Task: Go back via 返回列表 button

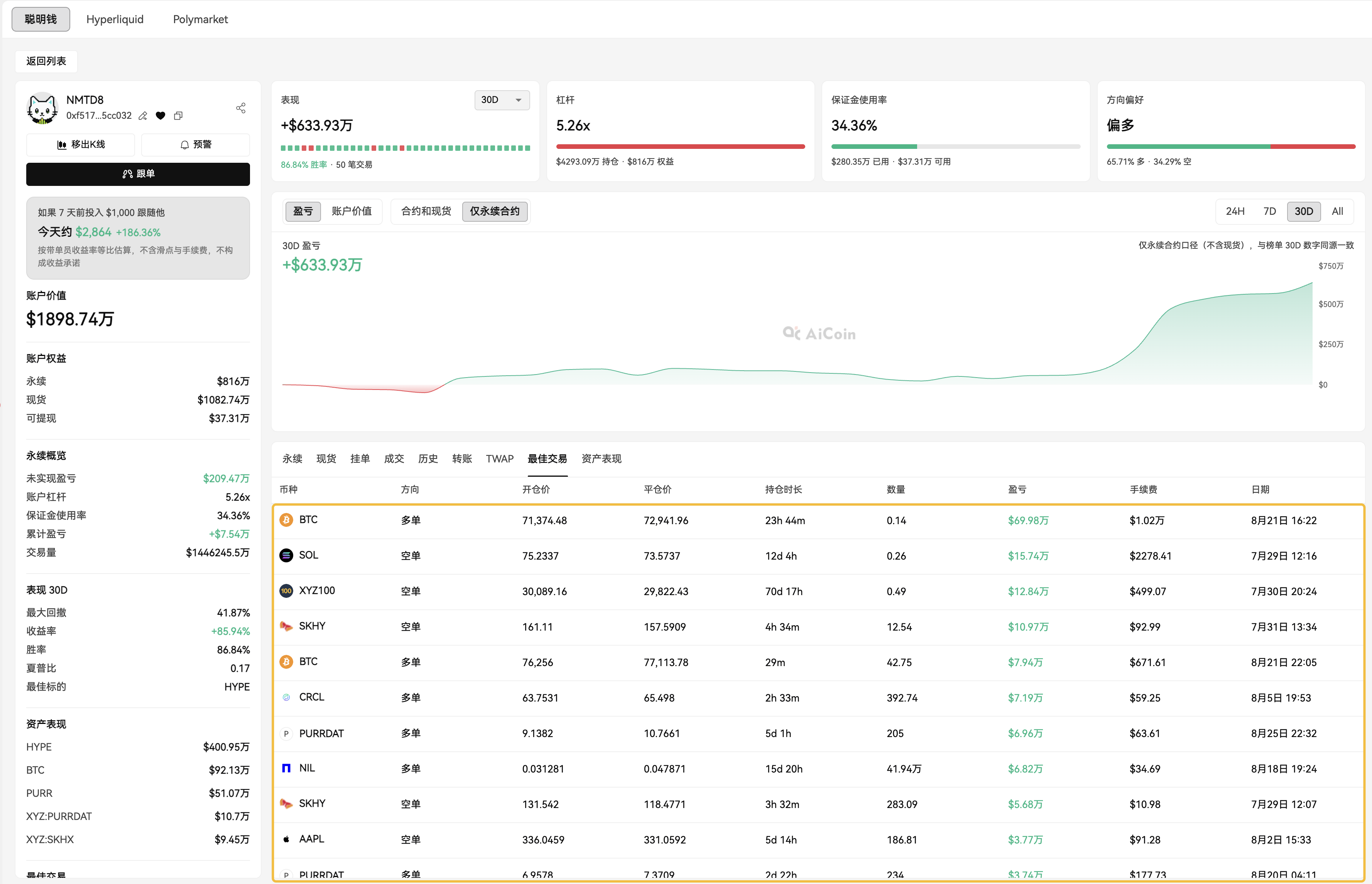Action: [x=46, y=61]
